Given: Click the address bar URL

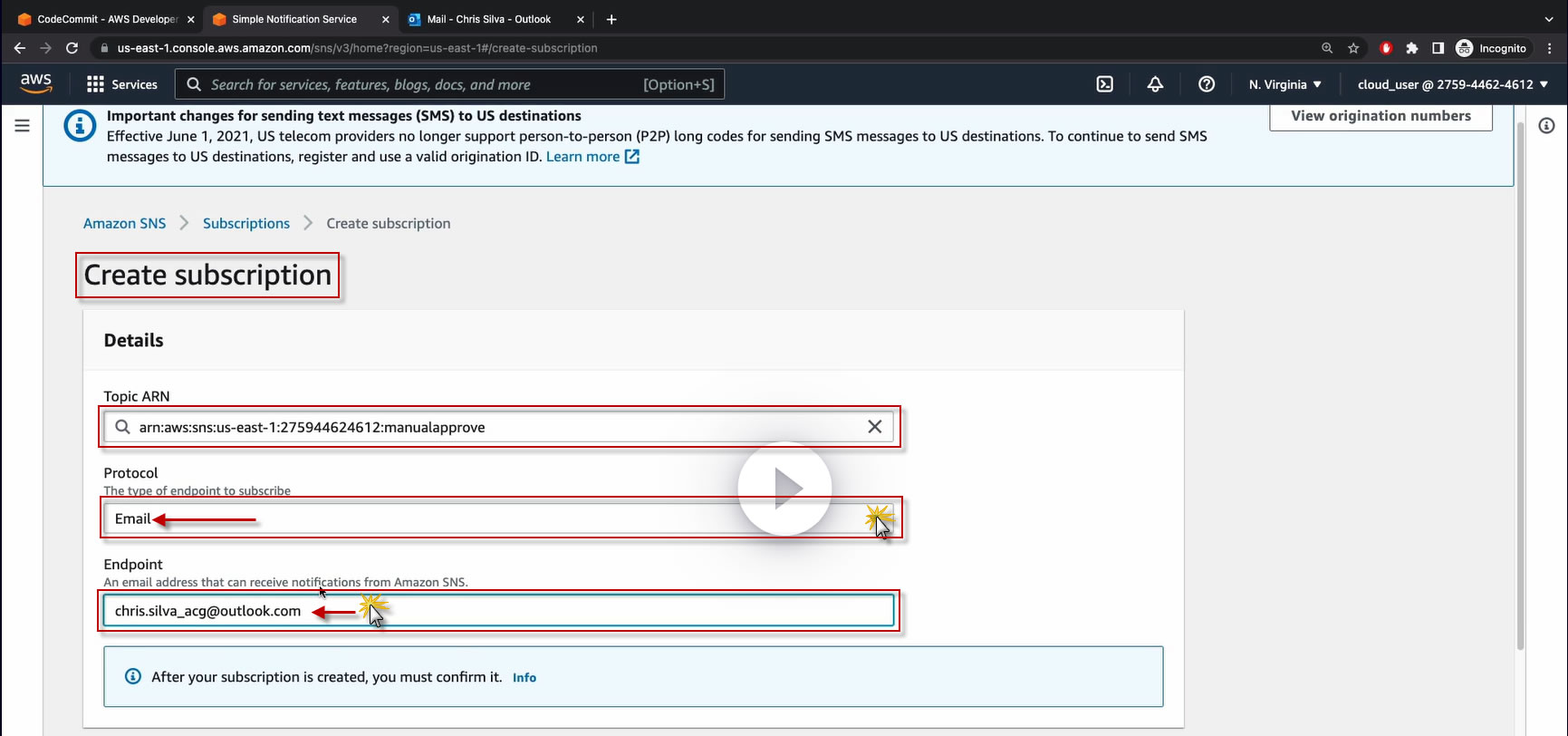Looking at the screenshot, I should click(x=358, y=48).
